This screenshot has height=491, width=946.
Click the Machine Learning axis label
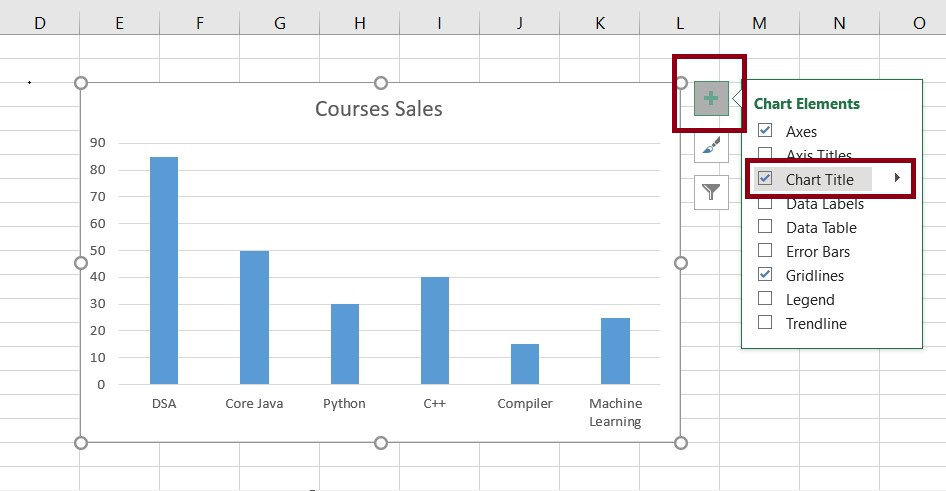(x=615, y=412)
